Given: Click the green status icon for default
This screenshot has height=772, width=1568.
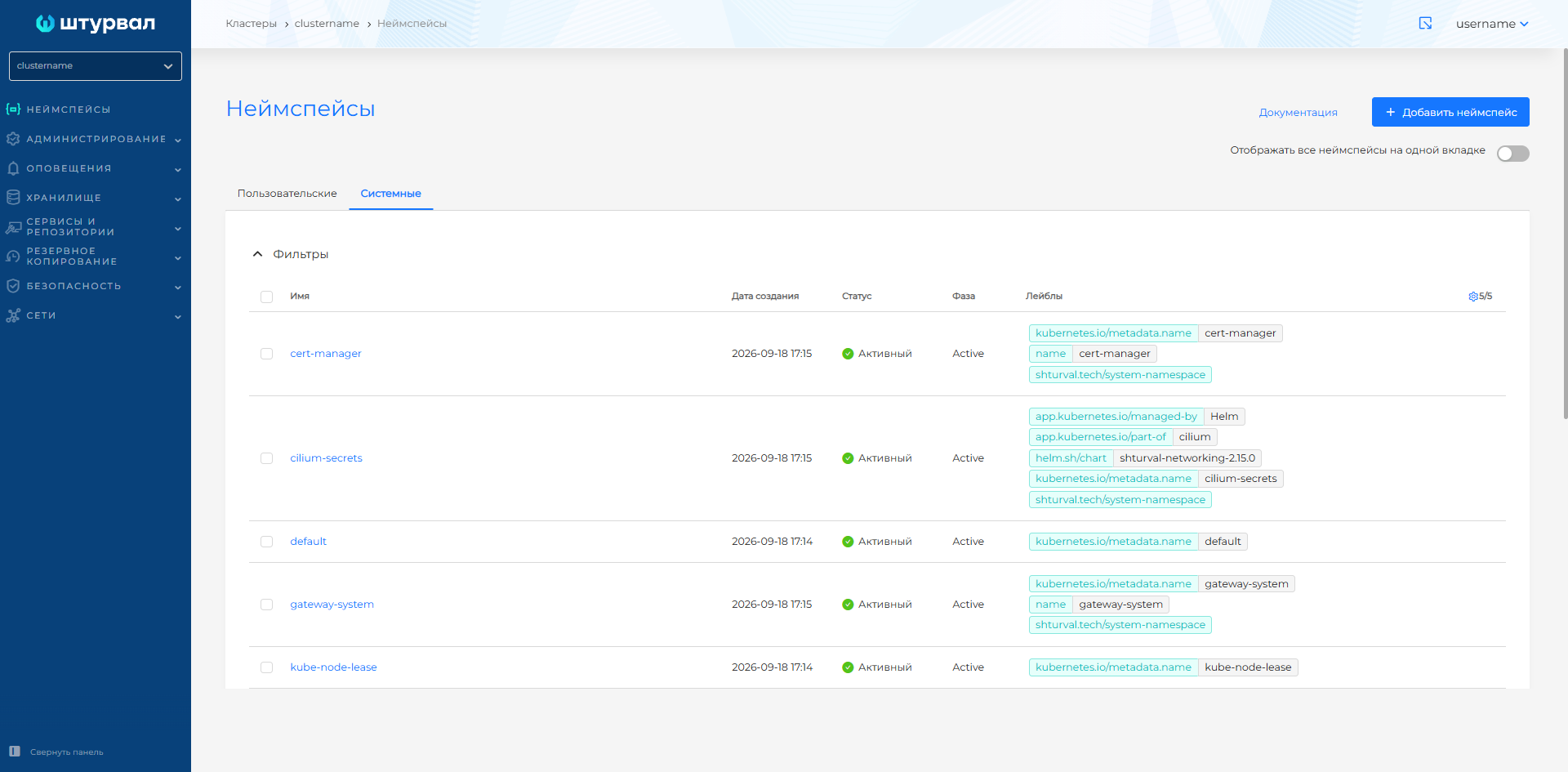Looking at the screenshot, I should 848,542.
